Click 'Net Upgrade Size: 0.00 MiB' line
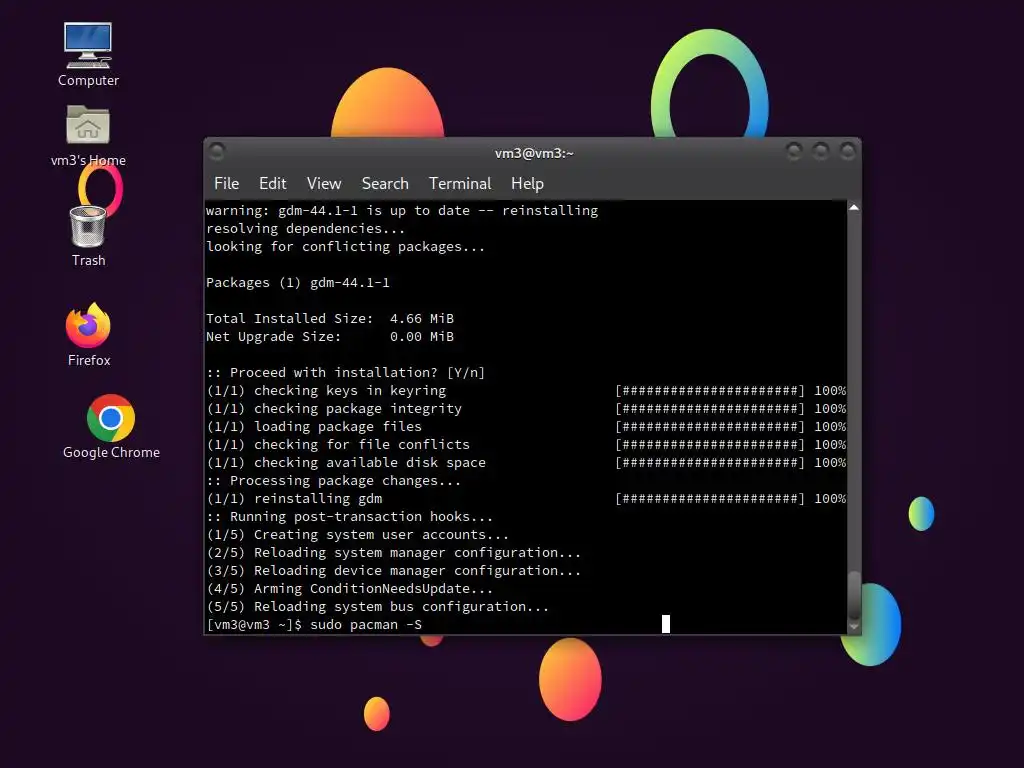Viewport: 1024px width, 768px height. click(330, 337)
